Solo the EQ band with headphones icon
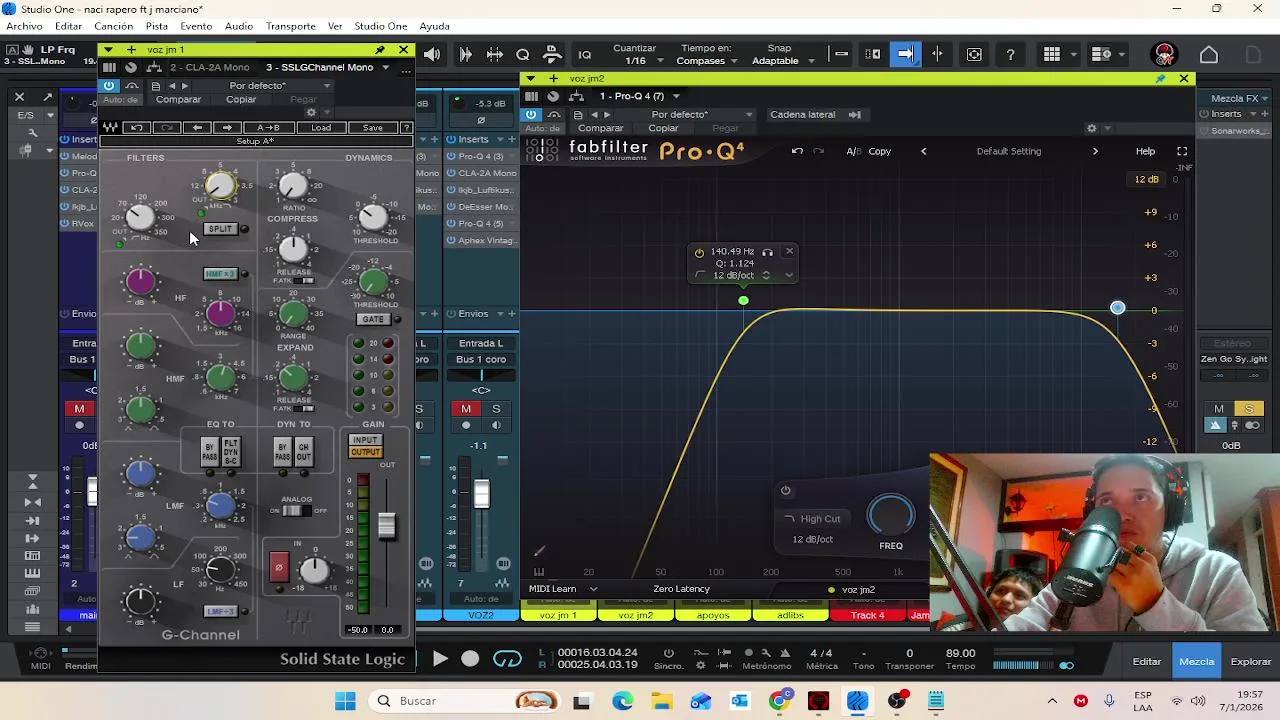 (767, 252)
